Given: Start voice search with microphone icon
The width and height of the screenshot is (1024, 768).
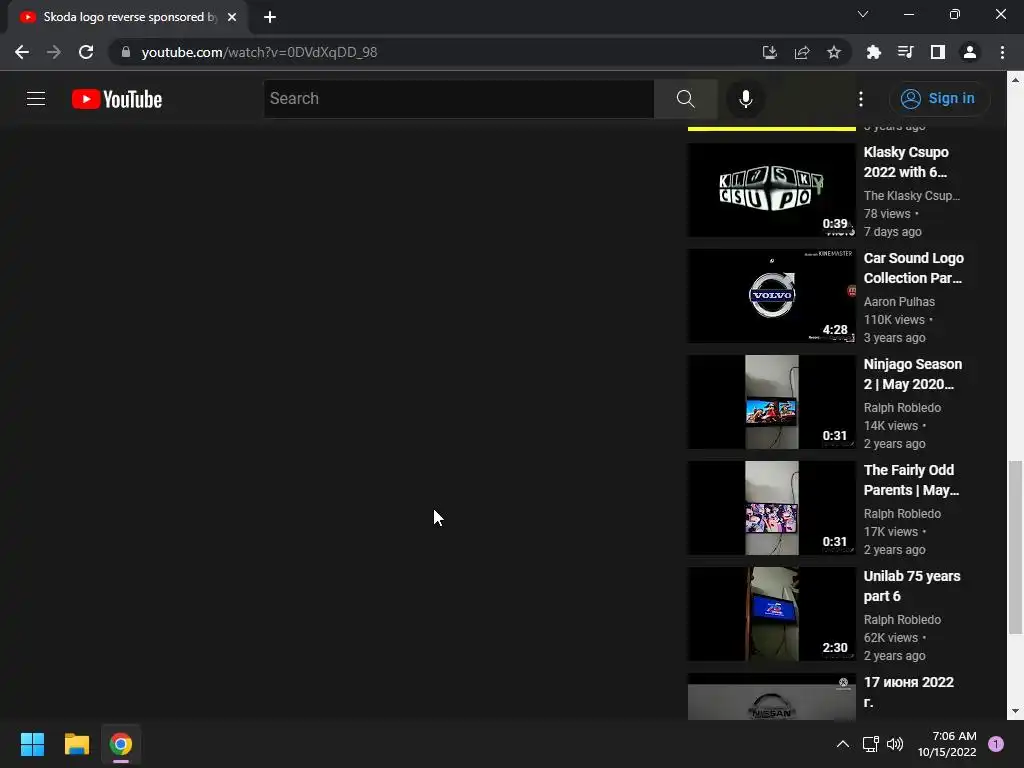Looking at the screenshot, I should point(745,99).
